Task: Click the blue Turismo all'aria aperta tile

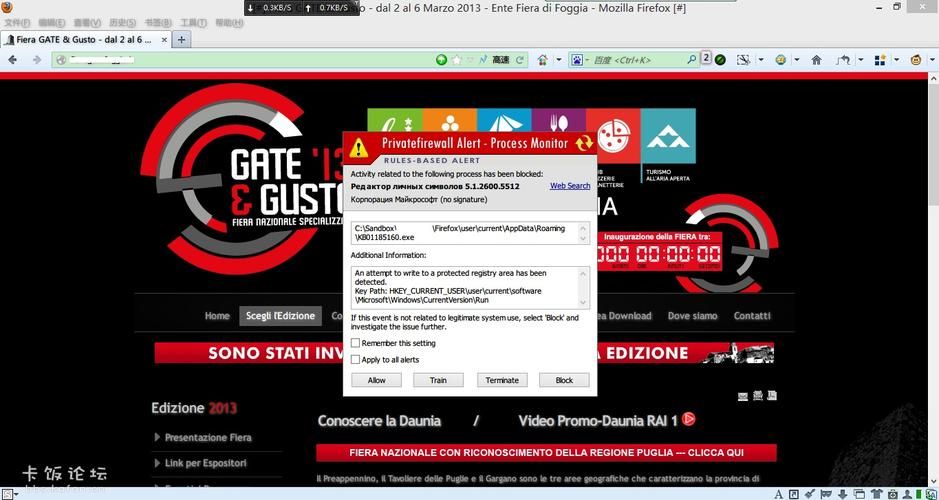Action: pos(668,136)
